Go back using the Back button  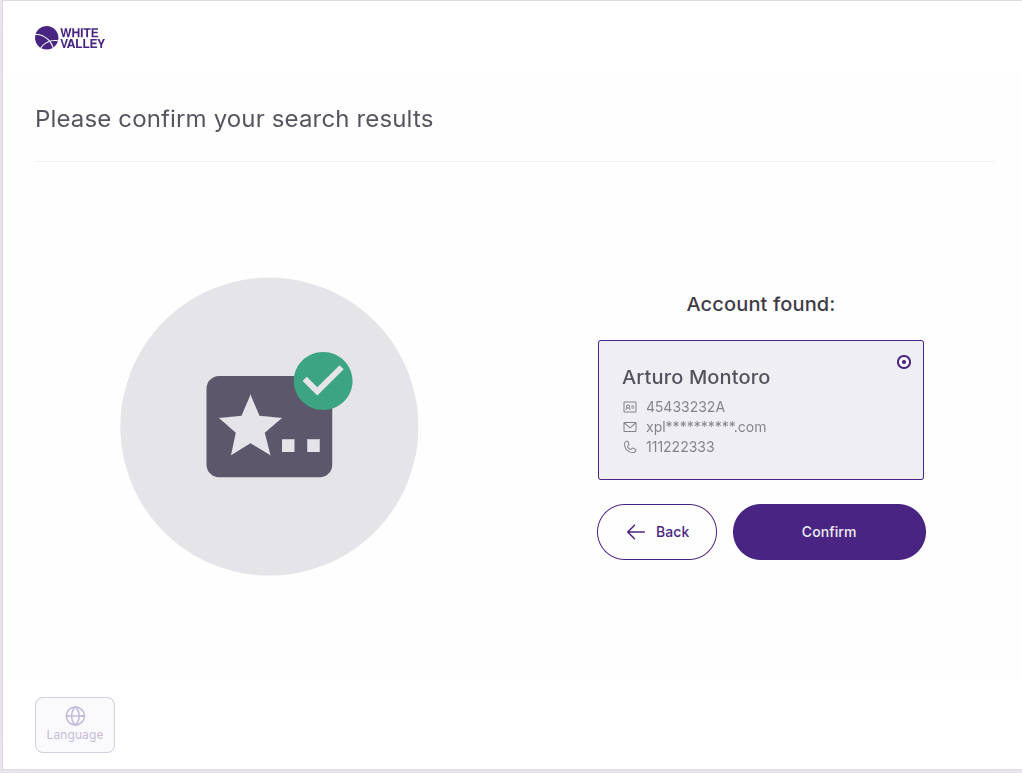(657, 532)
